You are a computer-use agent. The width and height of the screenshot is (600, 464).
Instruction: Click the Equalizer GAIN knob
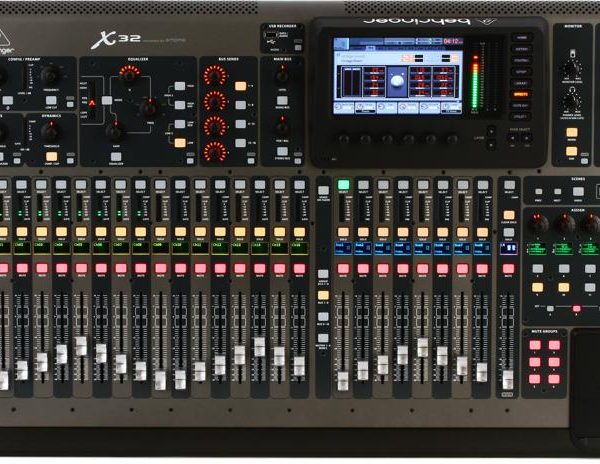coord(116,132)
